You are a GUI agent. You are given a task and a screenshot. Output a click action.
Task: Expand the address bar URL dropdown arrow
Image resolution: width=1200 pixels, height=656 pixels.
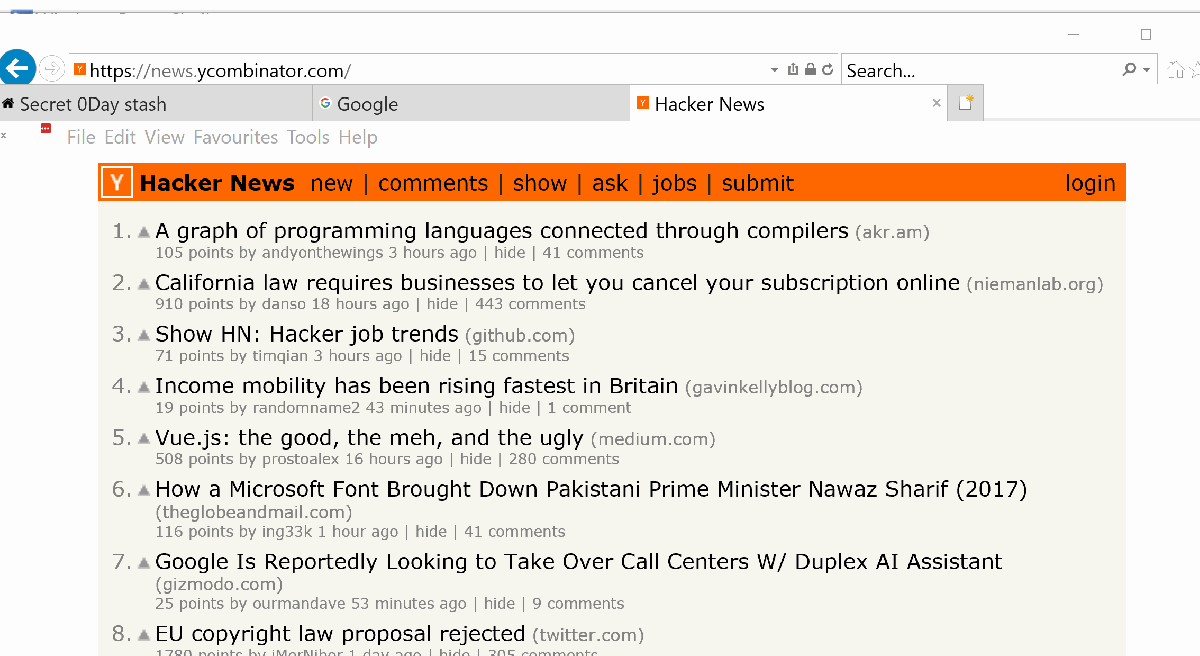pyautogui.click(x=774, y=71)
